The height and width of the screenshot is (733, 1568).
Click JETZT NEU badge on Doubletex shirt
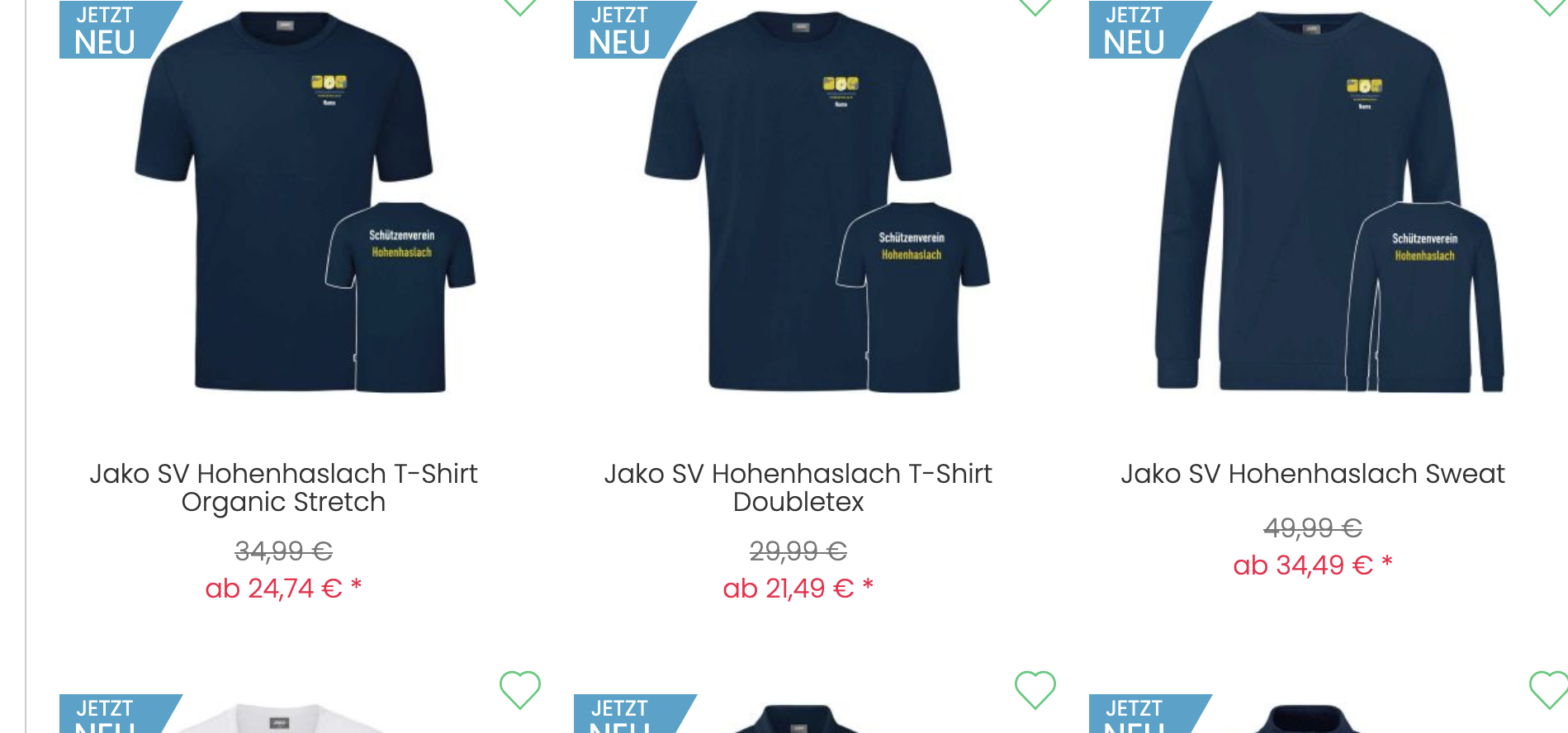click(x=635, y=30)
